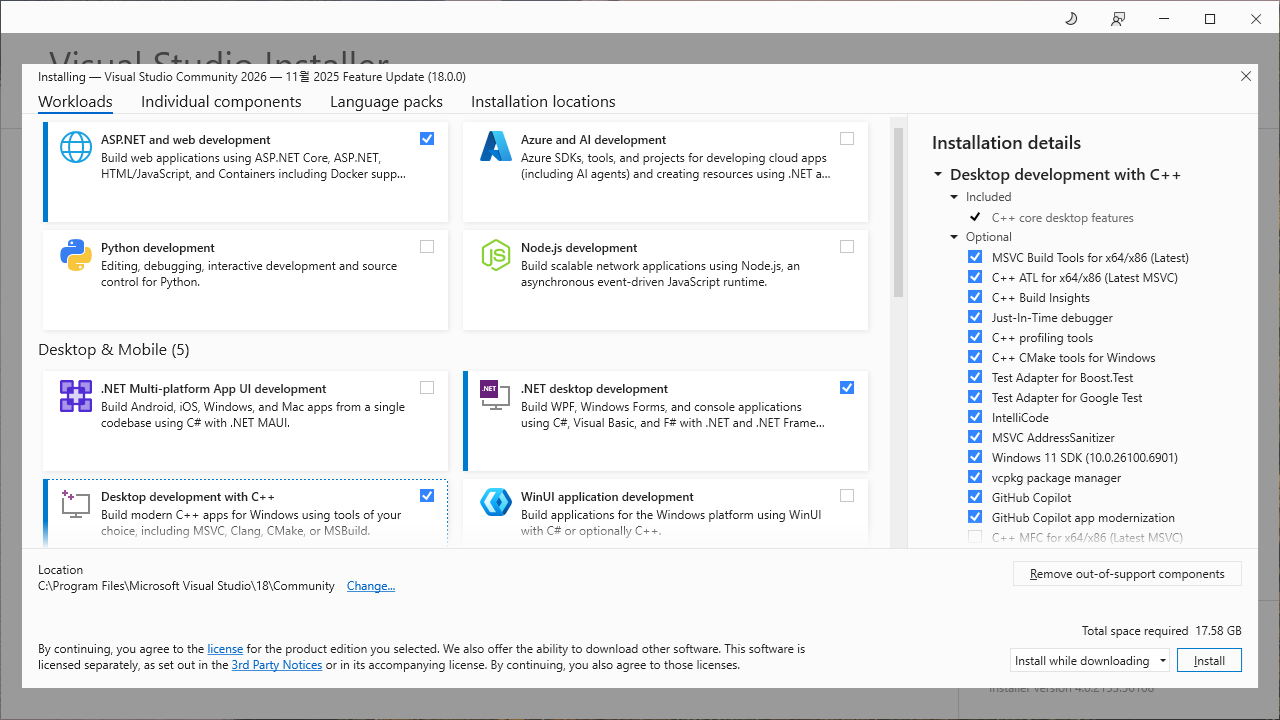Viewport: 1280px width, 720px height.
Task: Check the Python development workload
Action: point(427,247)
